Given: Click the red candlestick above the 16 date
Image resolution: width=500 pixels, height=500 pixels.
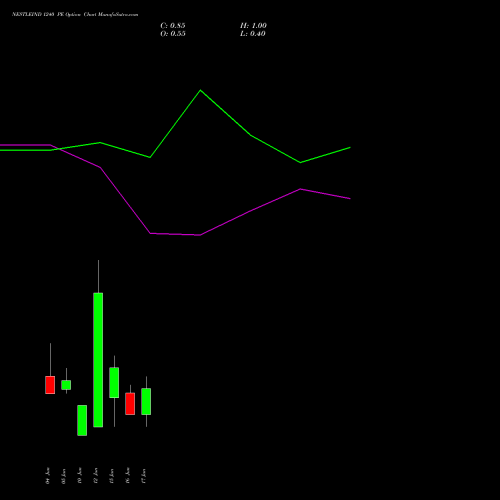Looking at the screenshot, I should coord(130,404).
